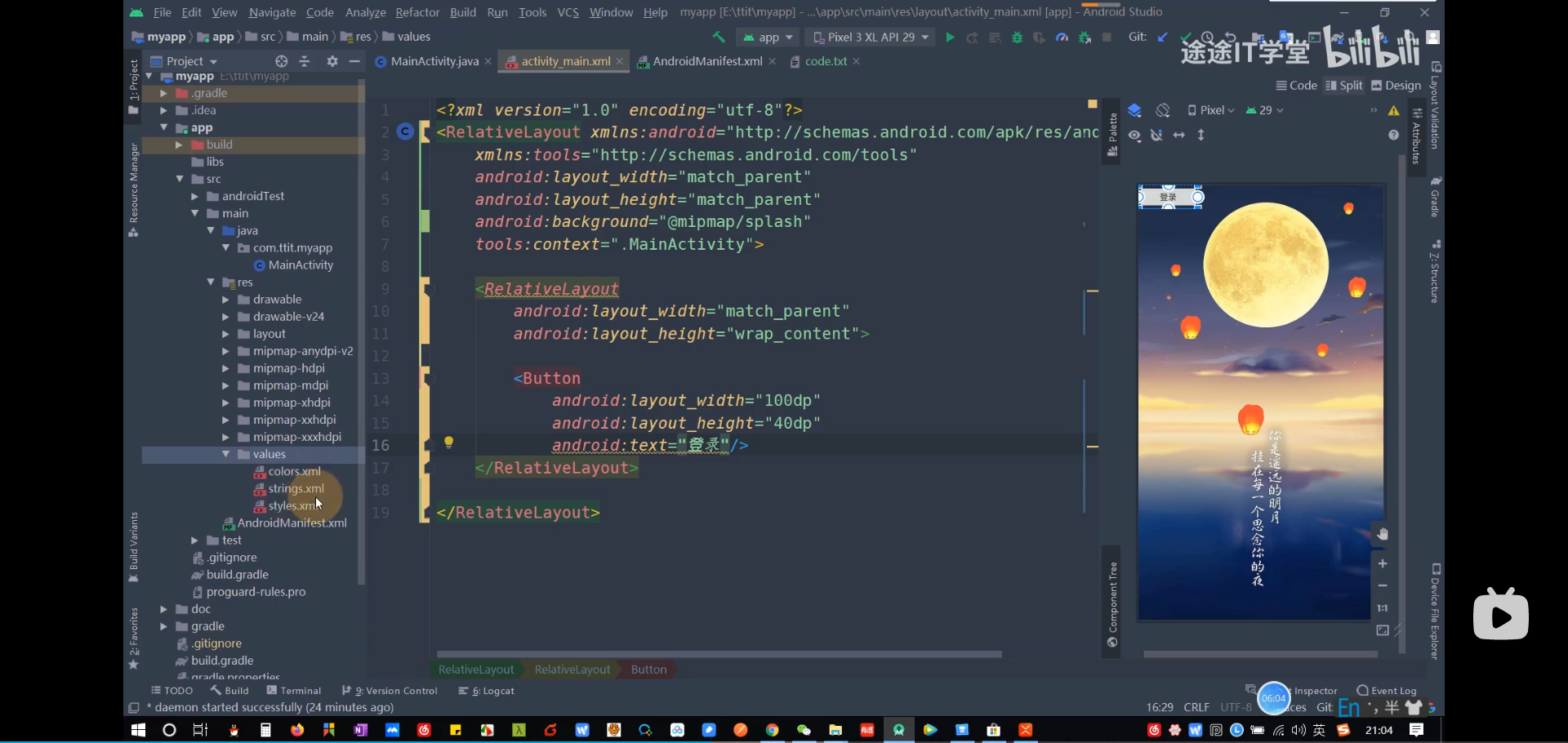Viewport: 1568px width, 743px height.
Task: Click the class gutter icon on line 2
Action: (x=405, y=131)
